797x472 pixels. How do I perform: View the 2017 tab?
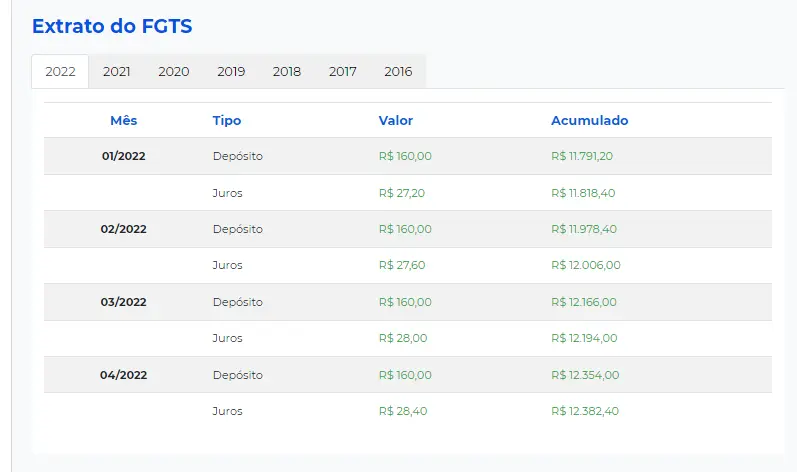pos(343,72)
